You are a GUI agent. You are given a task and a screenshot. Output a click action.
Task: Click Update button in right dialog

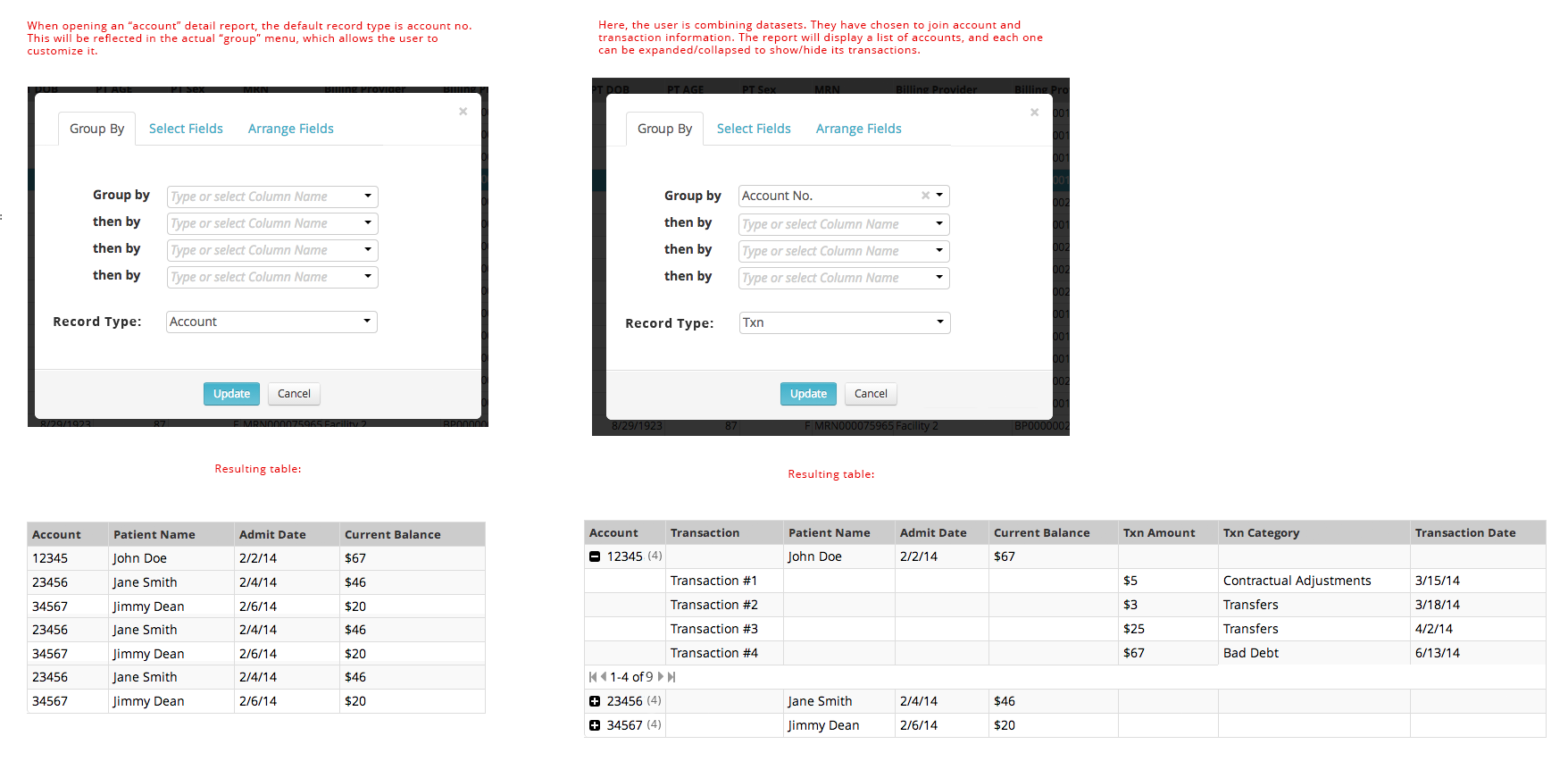[x=808, y=394]
